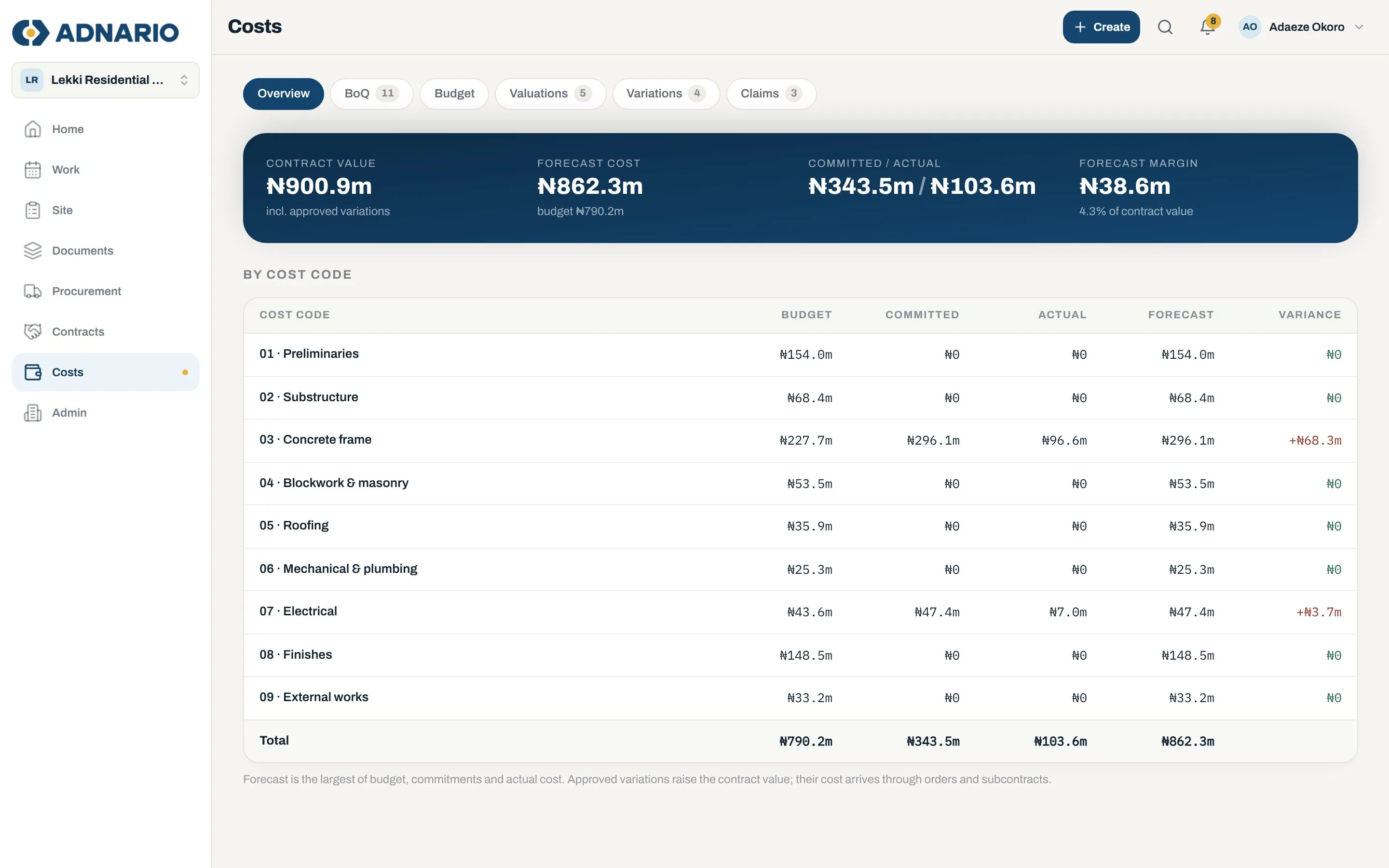Viewport: 1389px width, 868px height.
Task: Select the 05 · Roofing row
Action: (800, 527)
